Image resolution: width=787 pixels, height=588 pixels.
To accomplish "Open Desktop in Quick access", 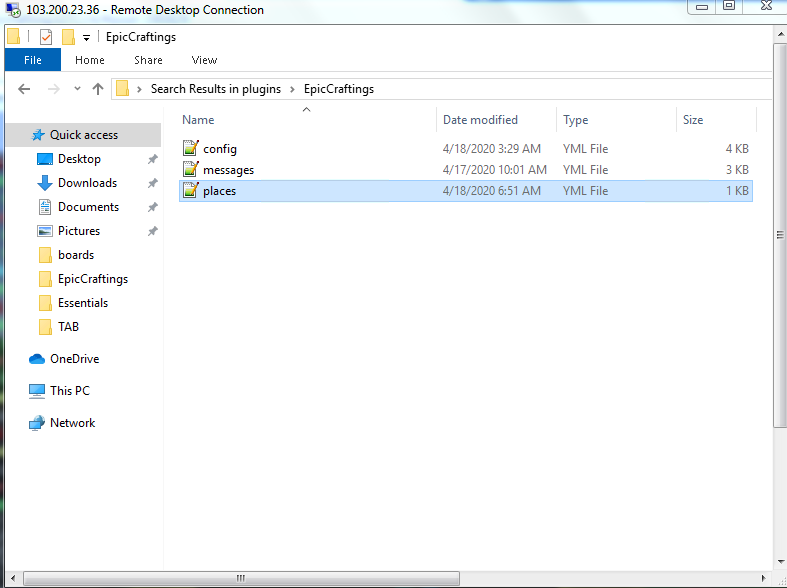I will 79,159.
